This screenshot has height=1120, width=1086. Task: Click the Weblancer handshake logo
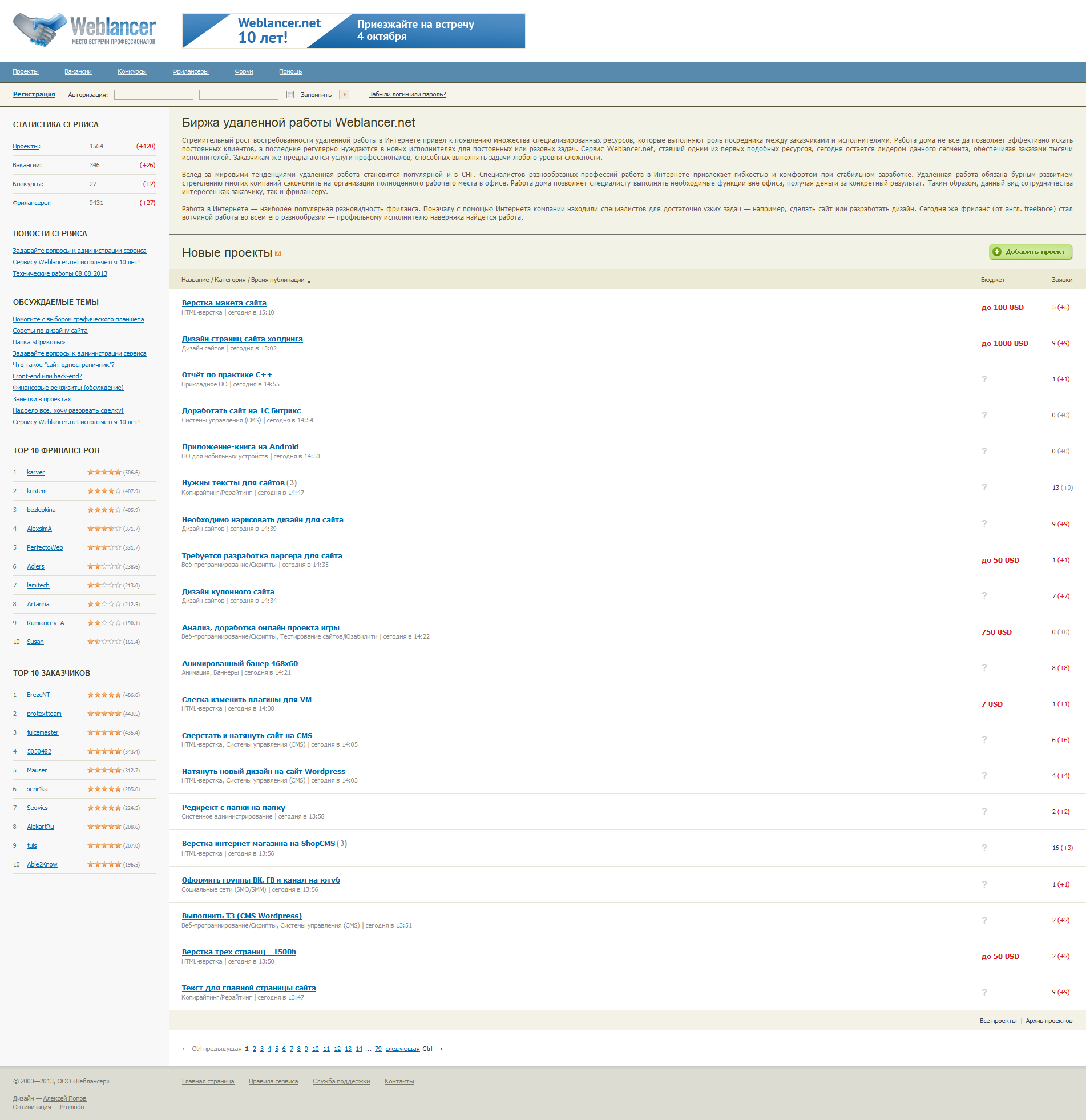click(84, 30)
